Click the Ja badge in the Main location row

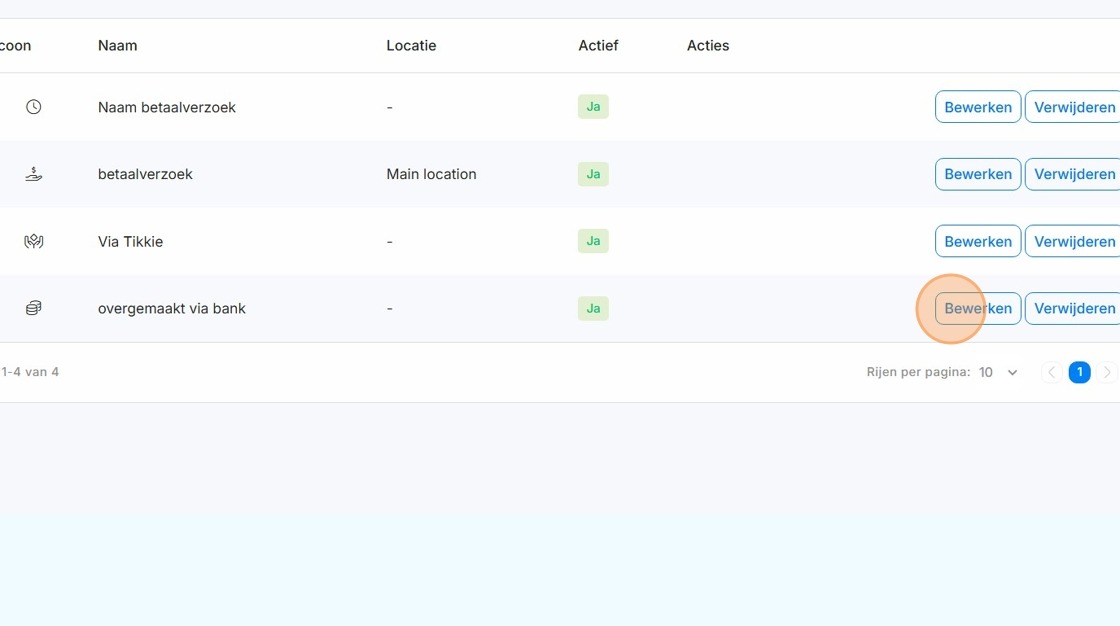pyautogui.click(x=593, y=174)
